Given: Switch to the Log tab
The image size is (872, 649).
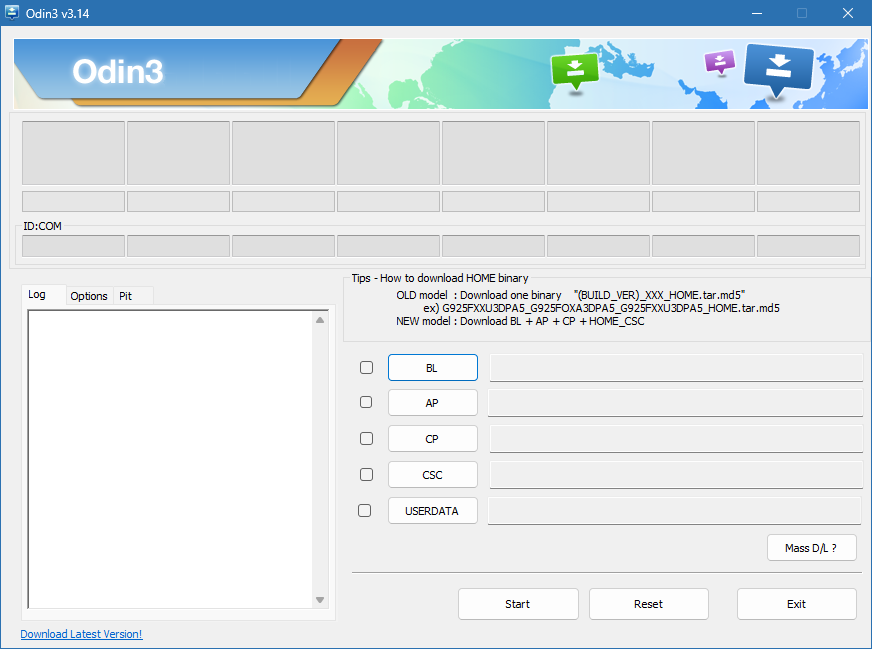Looking at the screenshot, I should coord(43,294).
